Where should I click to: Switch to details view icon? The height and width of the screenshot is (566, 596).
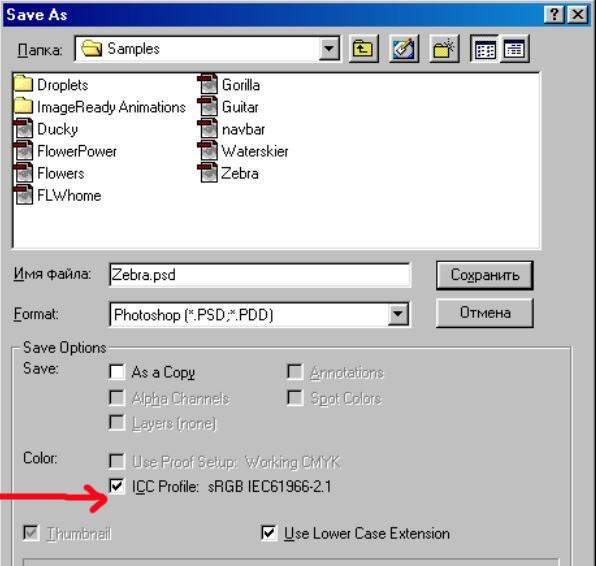coord(515,48)
